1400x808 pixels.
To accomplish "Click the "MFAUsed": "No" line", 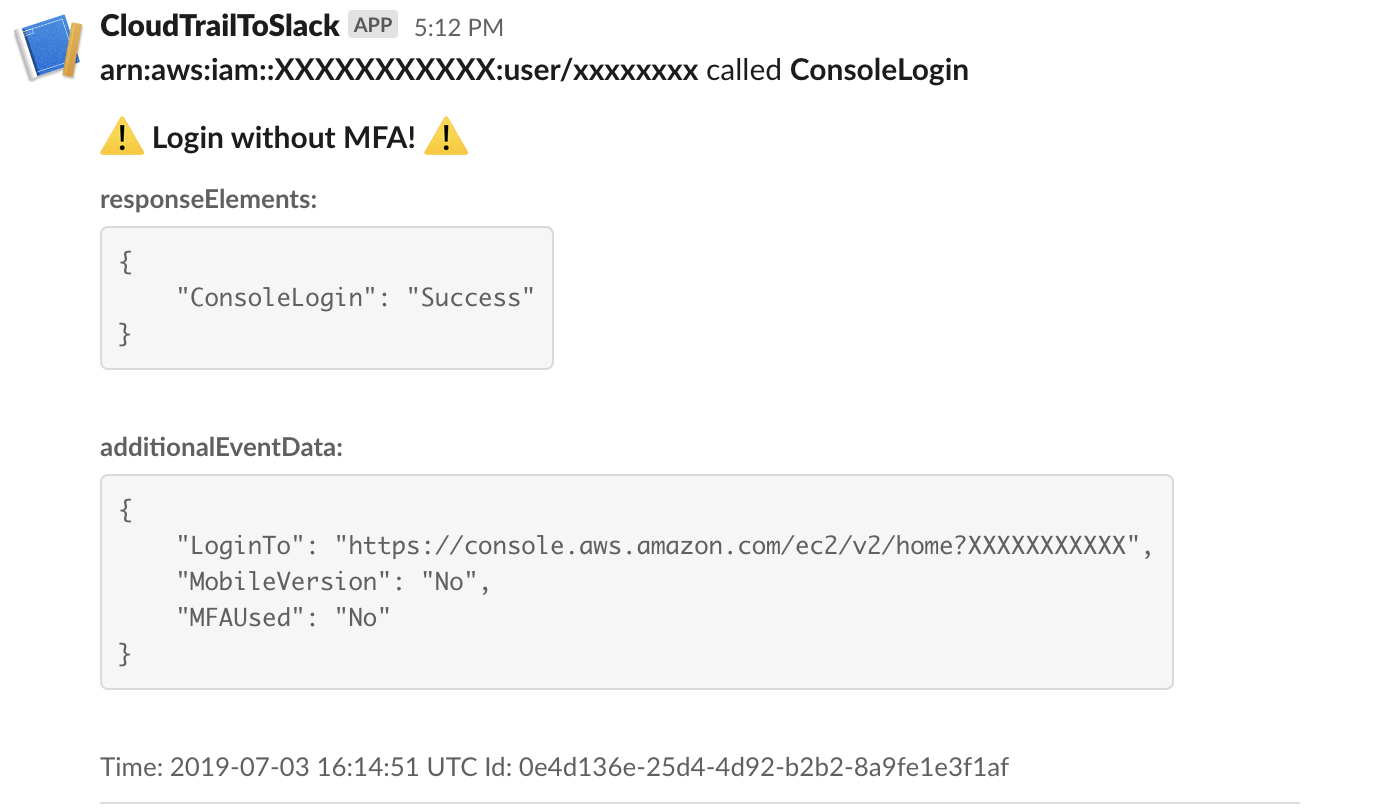I will coord(283,618).
